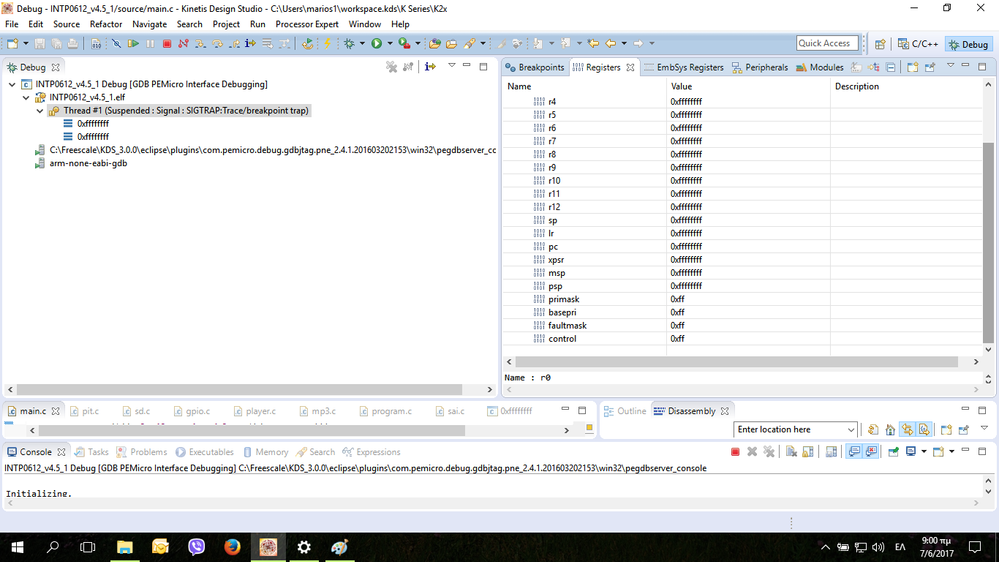Open File Explorer from the taskbar

click(x=125, y=547)
